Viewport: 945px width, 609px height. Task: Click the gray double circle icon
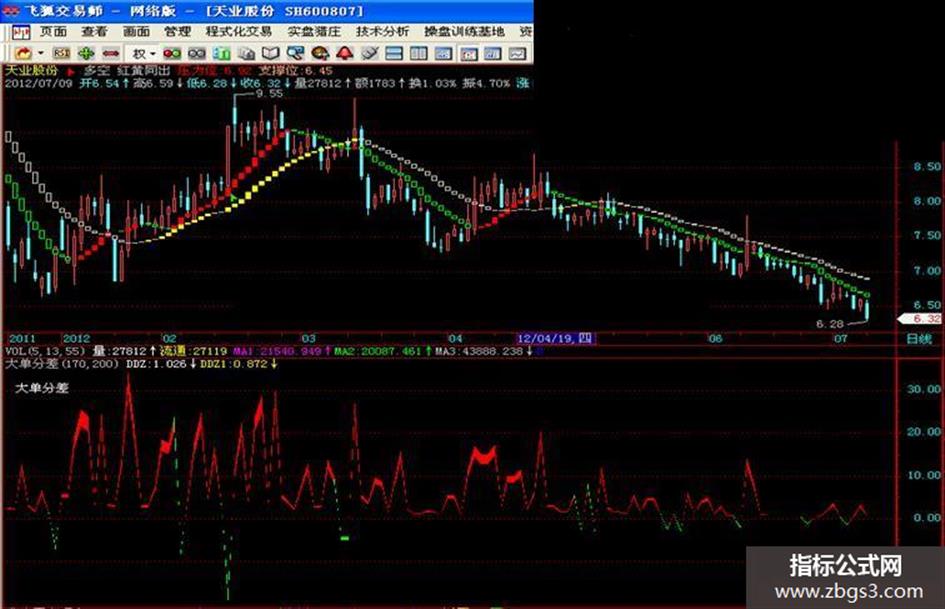click(197, 54)
